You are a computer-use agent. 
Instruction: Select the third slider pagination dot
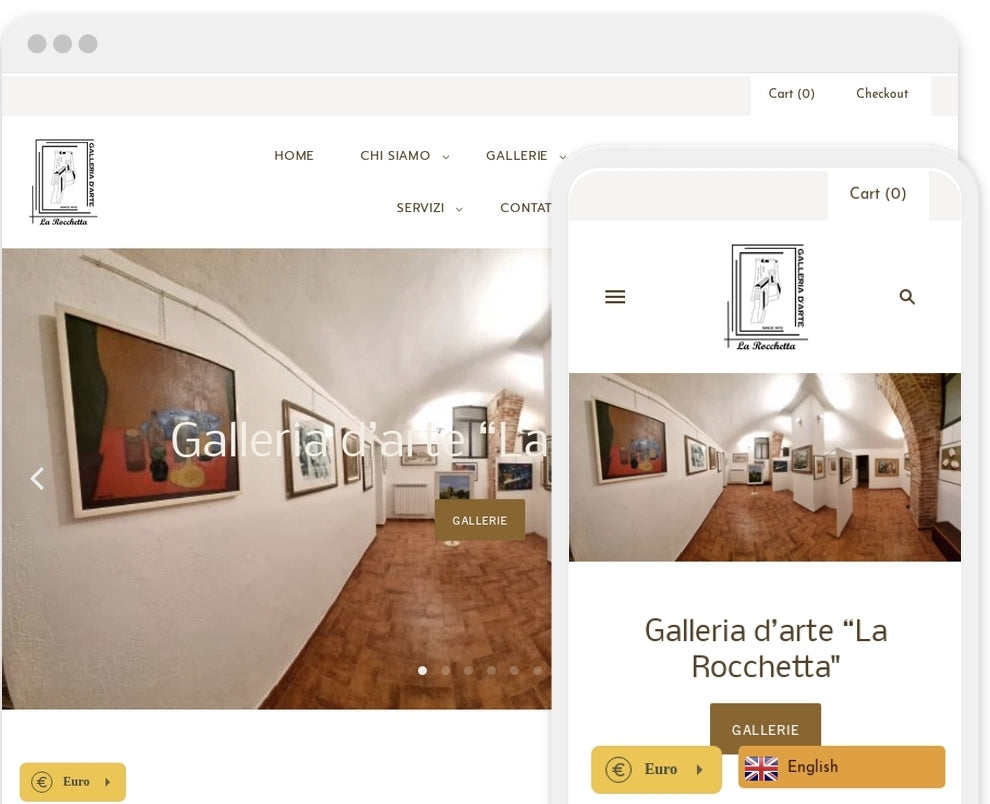468,670
